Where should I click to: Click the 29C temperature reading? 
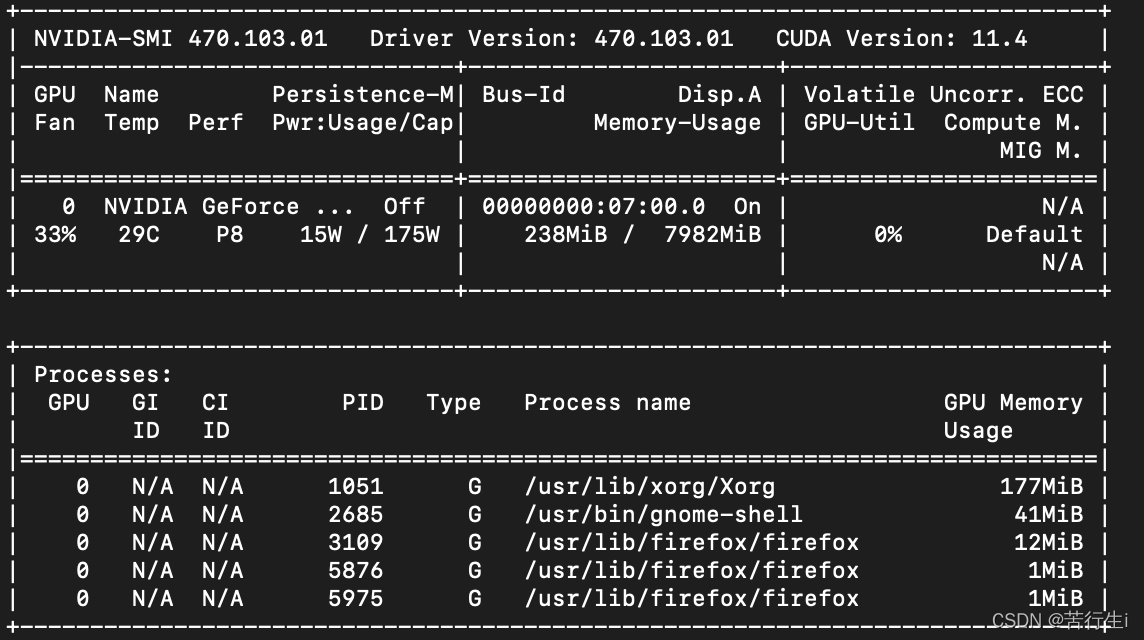(139, 234)
